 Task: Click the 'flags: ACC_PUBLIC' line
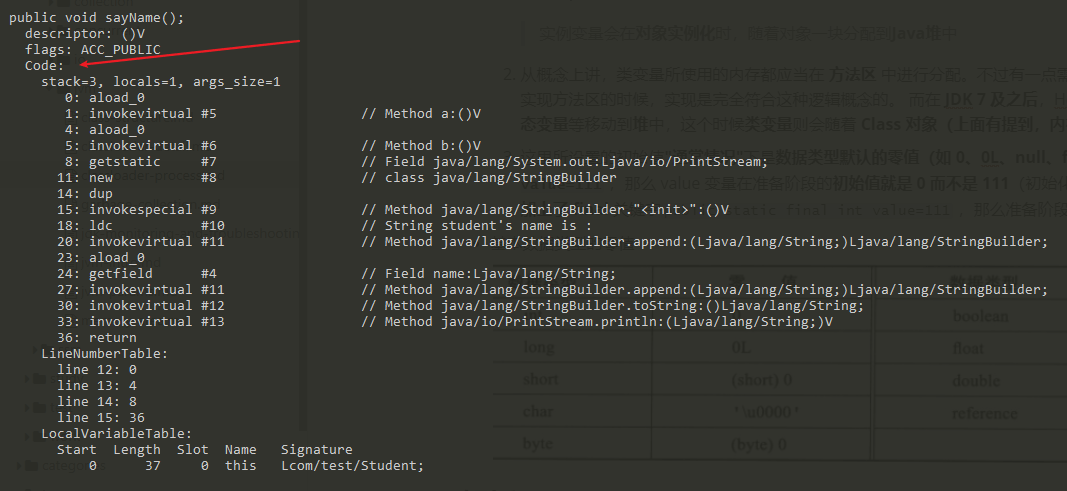[x=93, y=50]
